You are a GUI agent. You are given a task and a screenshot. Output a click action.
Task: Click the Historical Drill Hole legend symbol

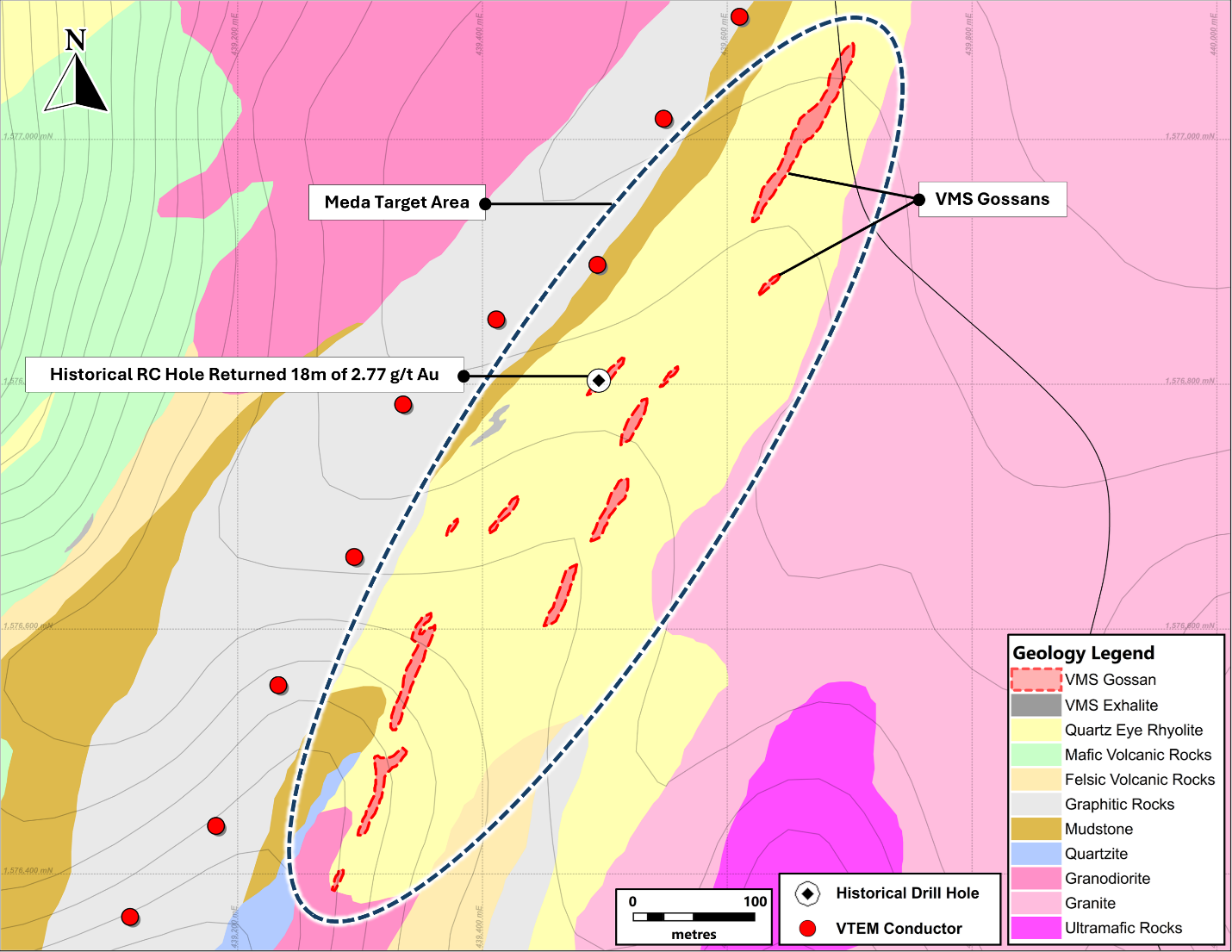coord(807,893)
